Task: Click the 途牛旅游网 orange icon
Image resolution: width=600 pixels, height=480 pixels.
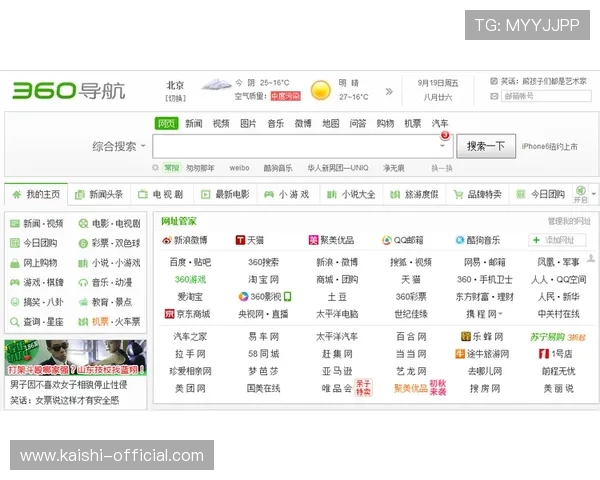Action: (460, 354)
